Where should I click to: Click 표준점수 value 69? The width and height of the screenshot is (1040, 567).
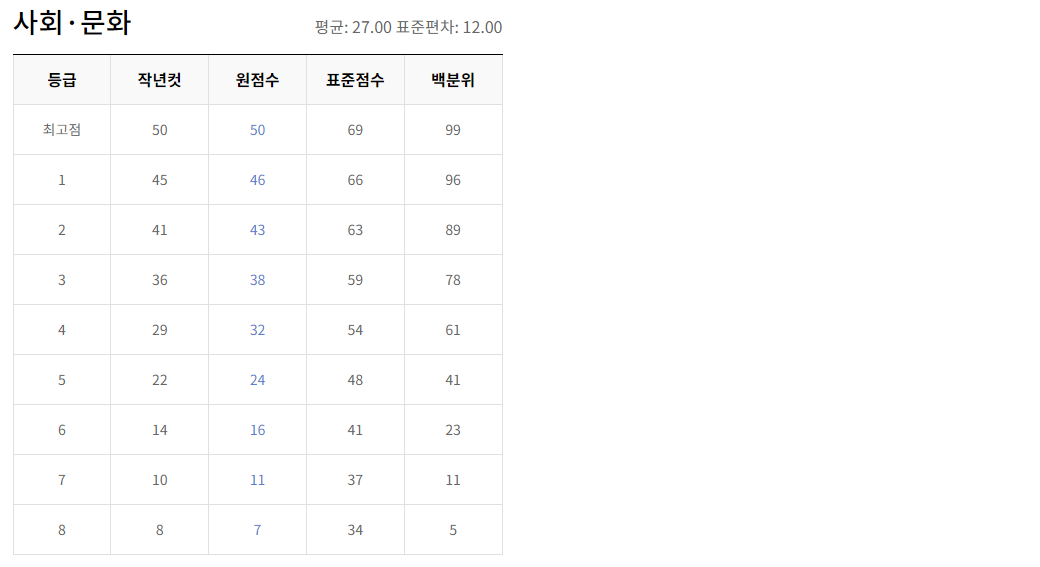pyautogui.click(x=355, y=130)
